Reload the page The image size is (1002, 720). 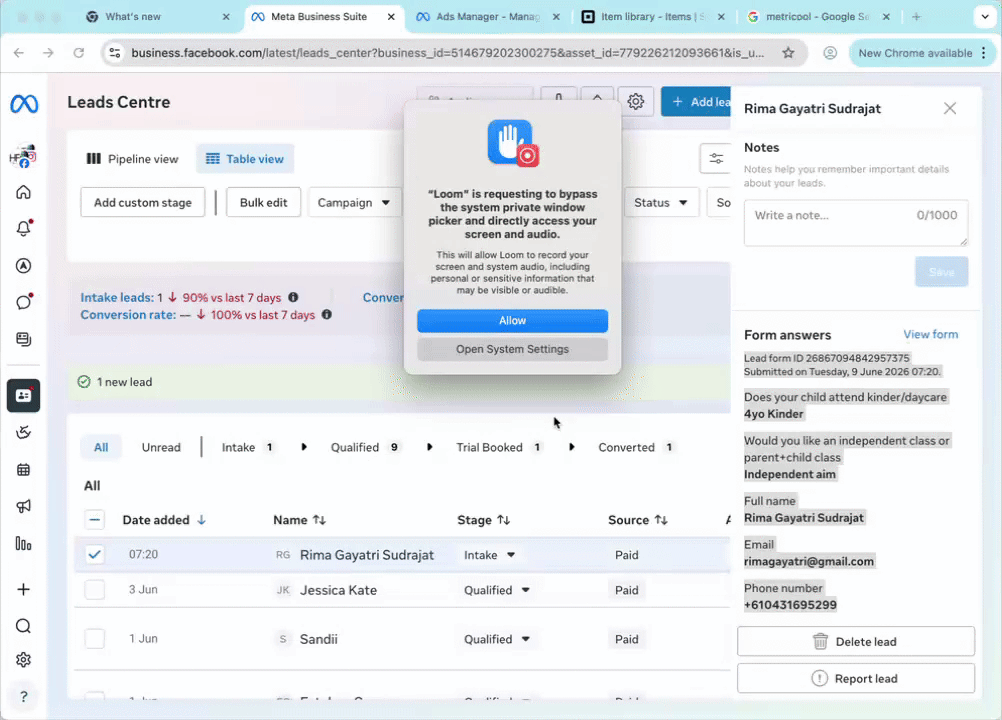click(79, 53)
